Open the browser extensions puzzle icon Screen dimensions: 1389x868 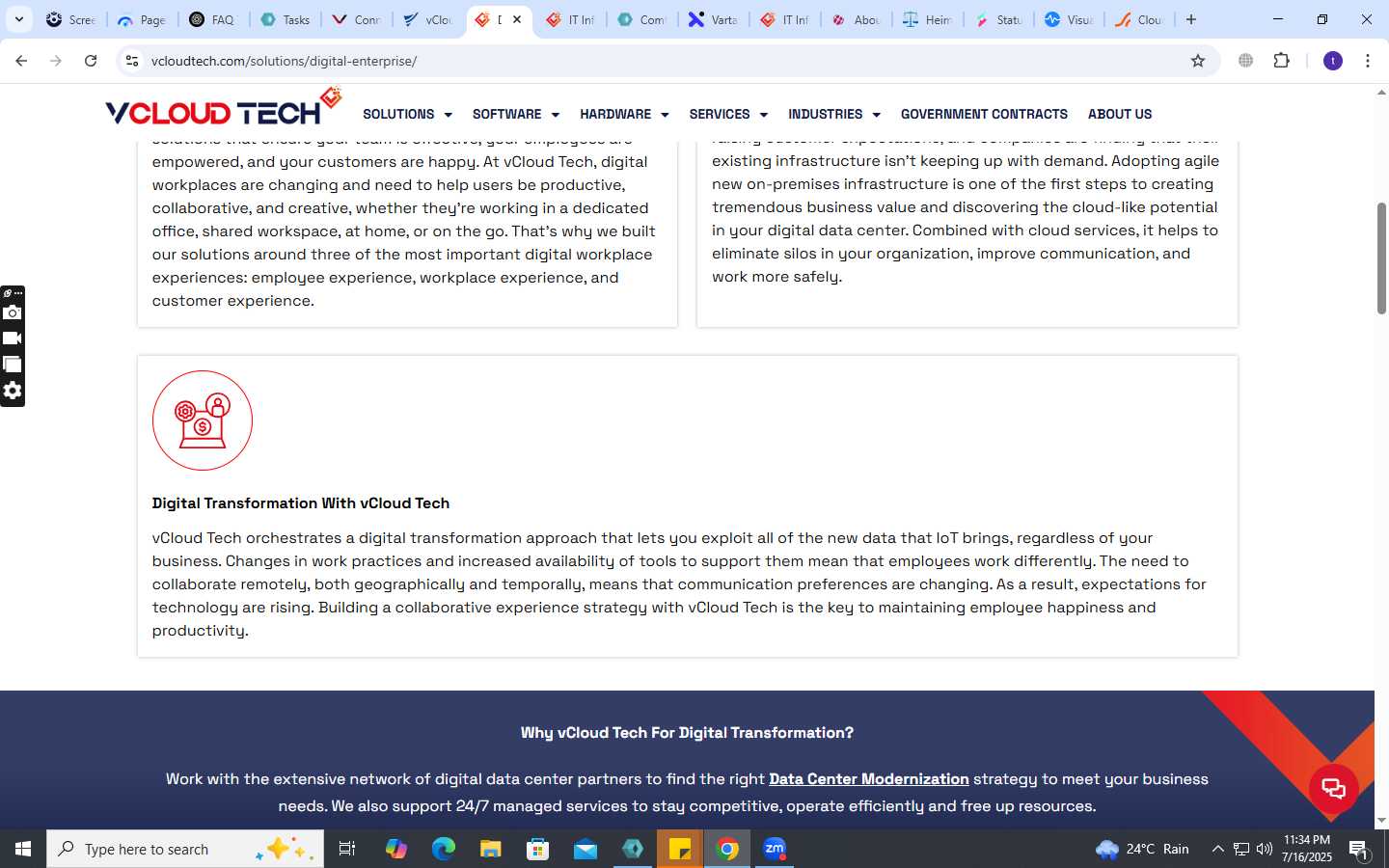(1281, 61)
